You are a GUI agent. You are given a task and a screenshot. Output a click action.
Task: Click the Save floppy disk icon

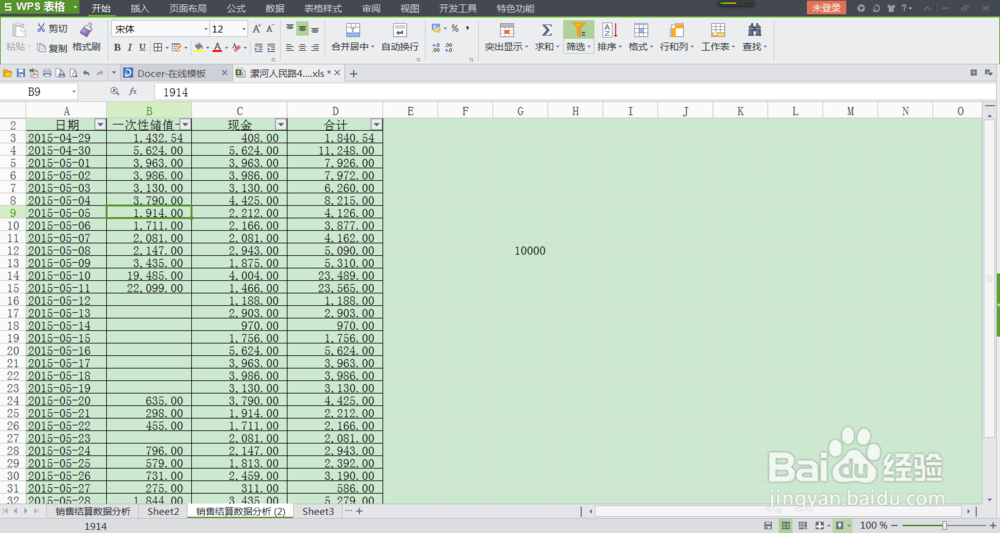click(x=20, y=73)
